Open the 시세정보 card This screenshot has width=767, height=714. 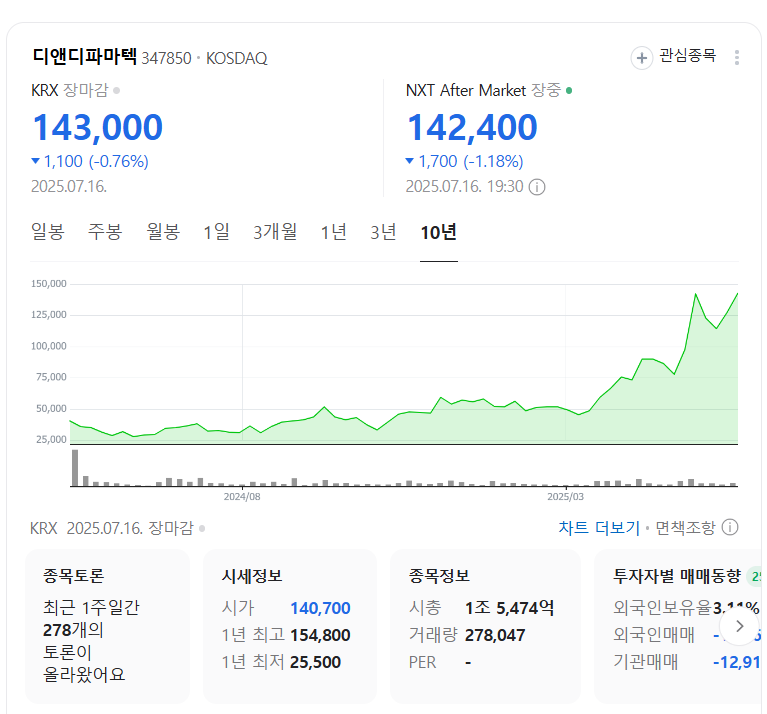point(290,627)
